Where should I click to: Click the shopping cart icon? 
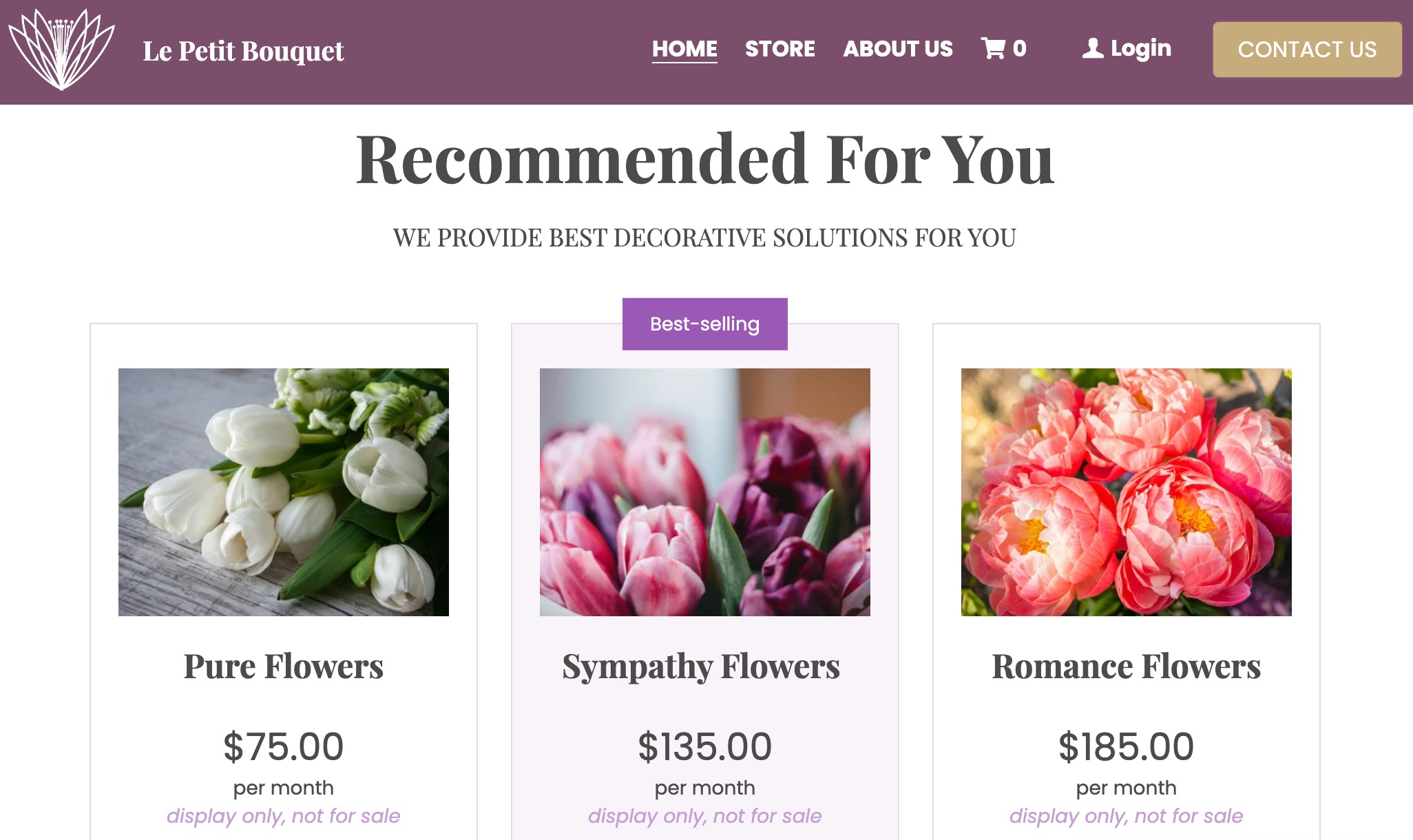pyautogui.click(x=992, y=48)
